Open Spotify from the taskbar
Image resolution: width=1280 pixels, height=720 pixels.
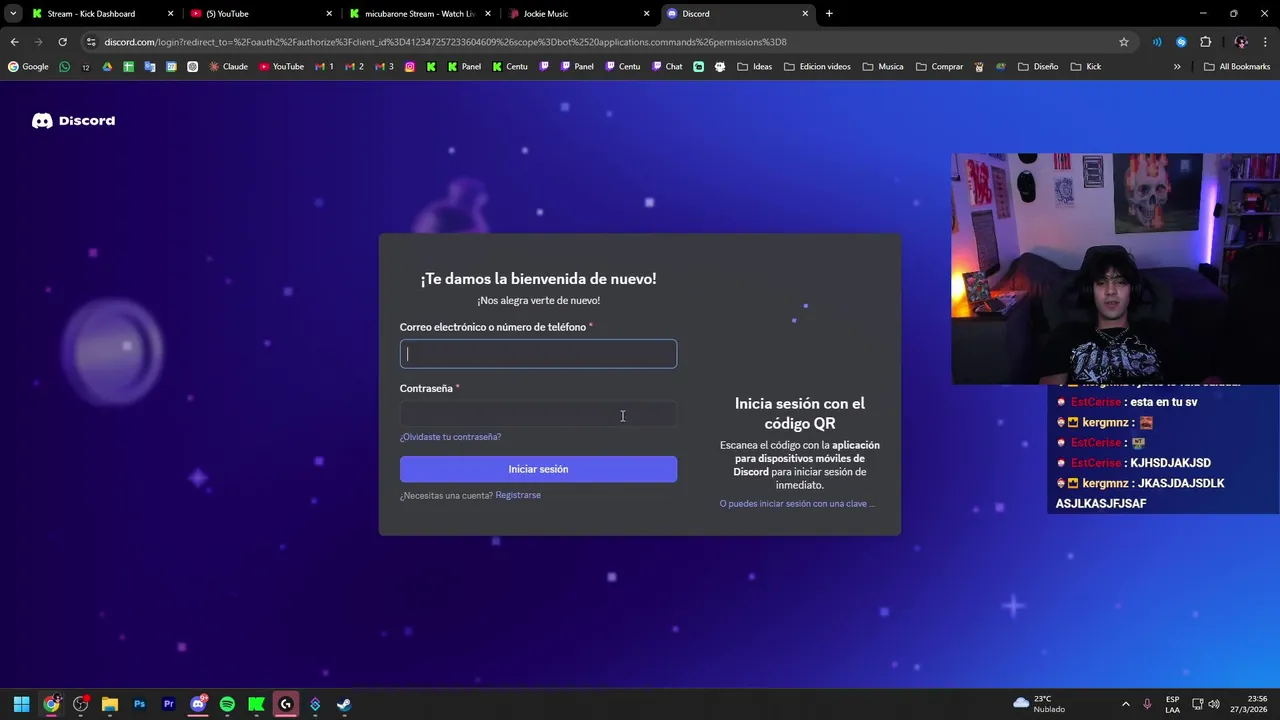pos(227,704)
